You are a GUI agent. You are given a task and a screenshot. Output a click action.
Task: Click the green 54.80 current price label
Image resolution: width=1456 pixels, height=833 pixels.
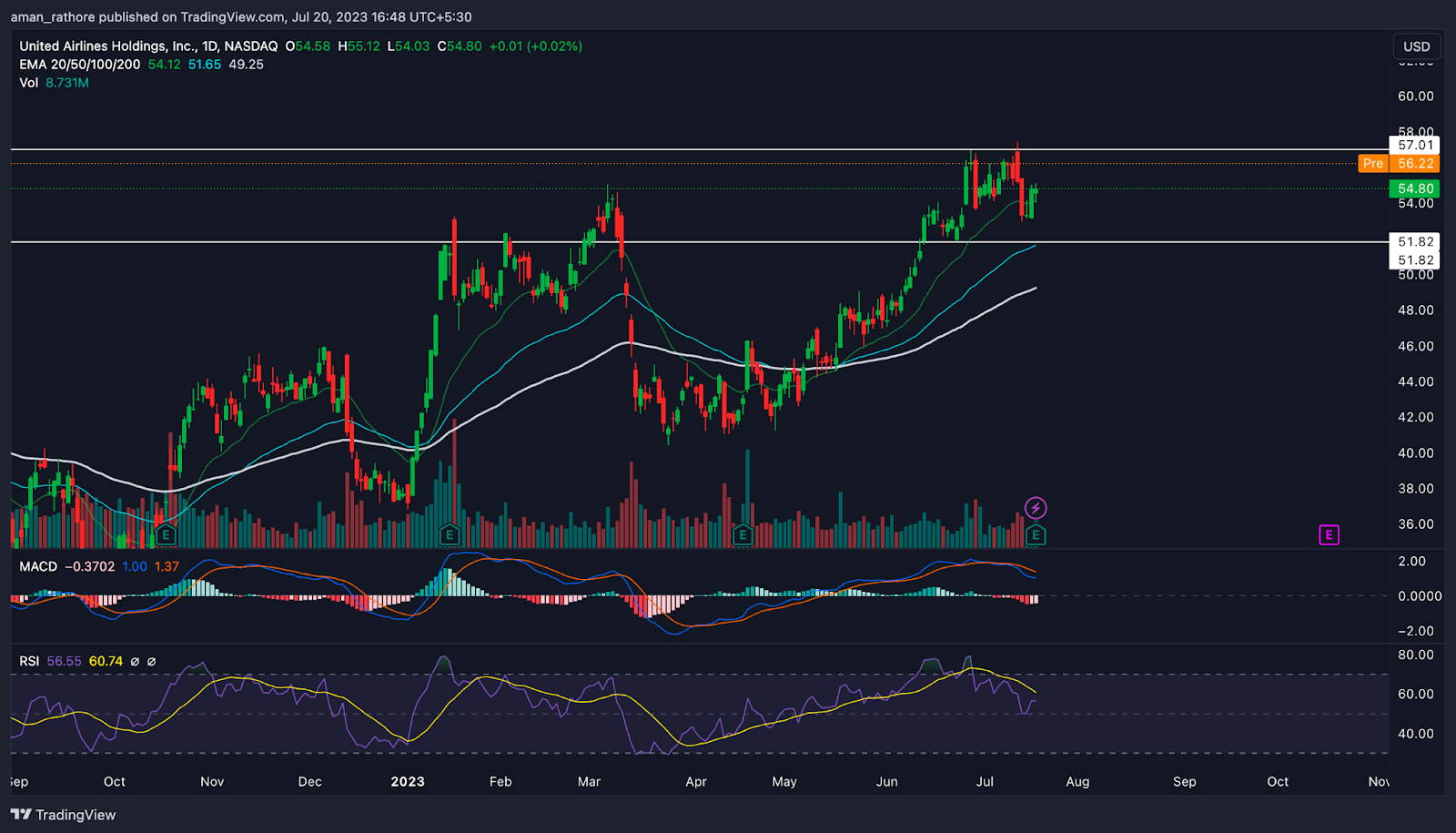click(x=1415, y=188)
